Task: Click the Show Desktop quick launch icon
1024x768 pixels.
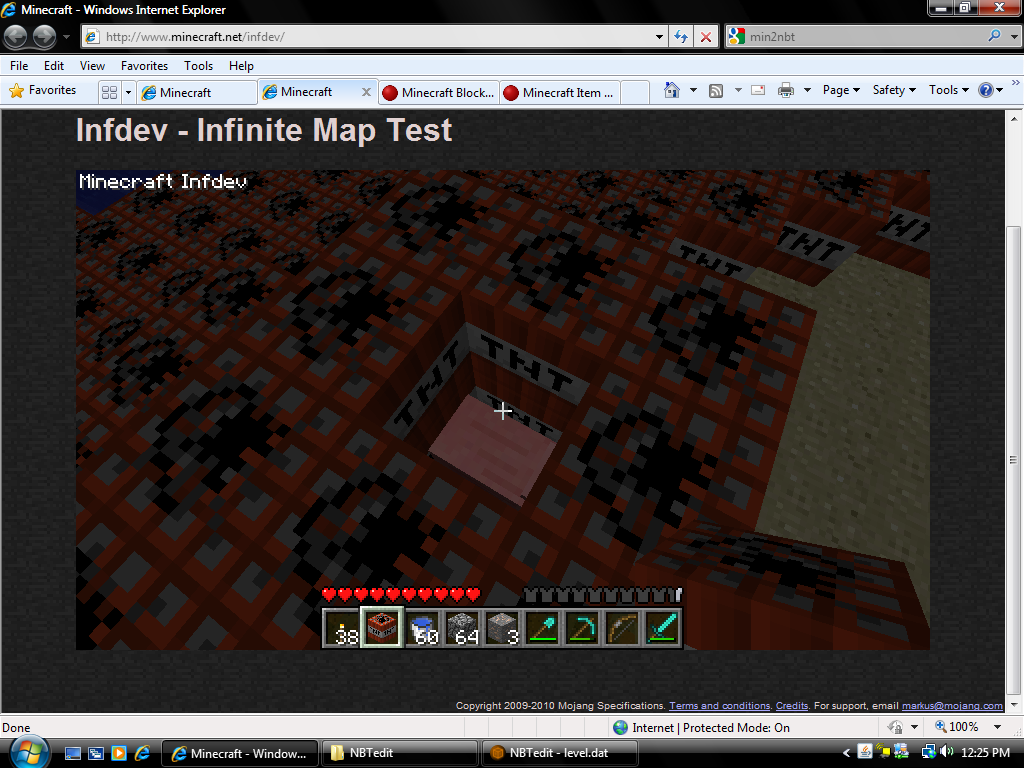Action: (72, 753)
